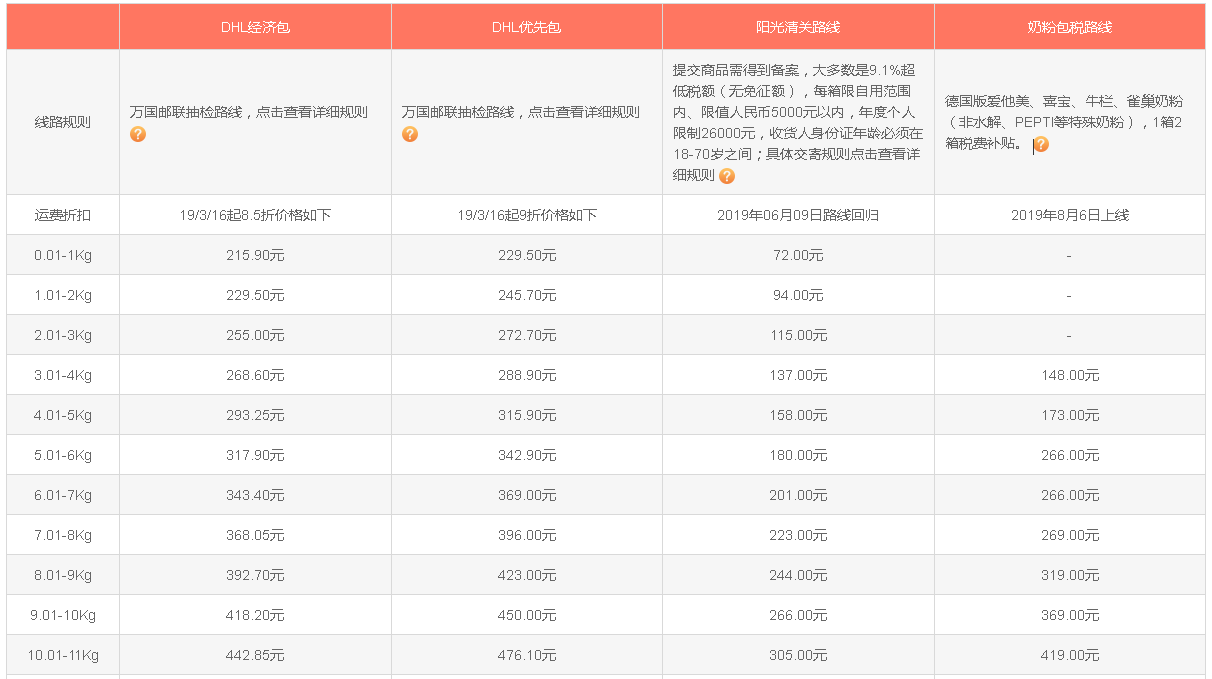The image size is (1212, 679).
Task: Click the help icon beside 奶粉 tax subsidy text
Action: 1041,144
